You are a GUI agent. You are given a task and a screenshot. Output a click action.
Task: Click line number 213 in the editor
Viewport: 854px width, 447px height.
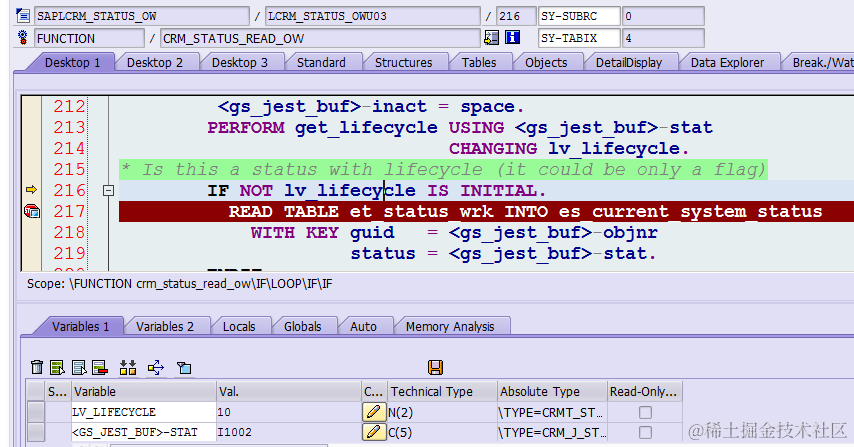click(69, 127)
